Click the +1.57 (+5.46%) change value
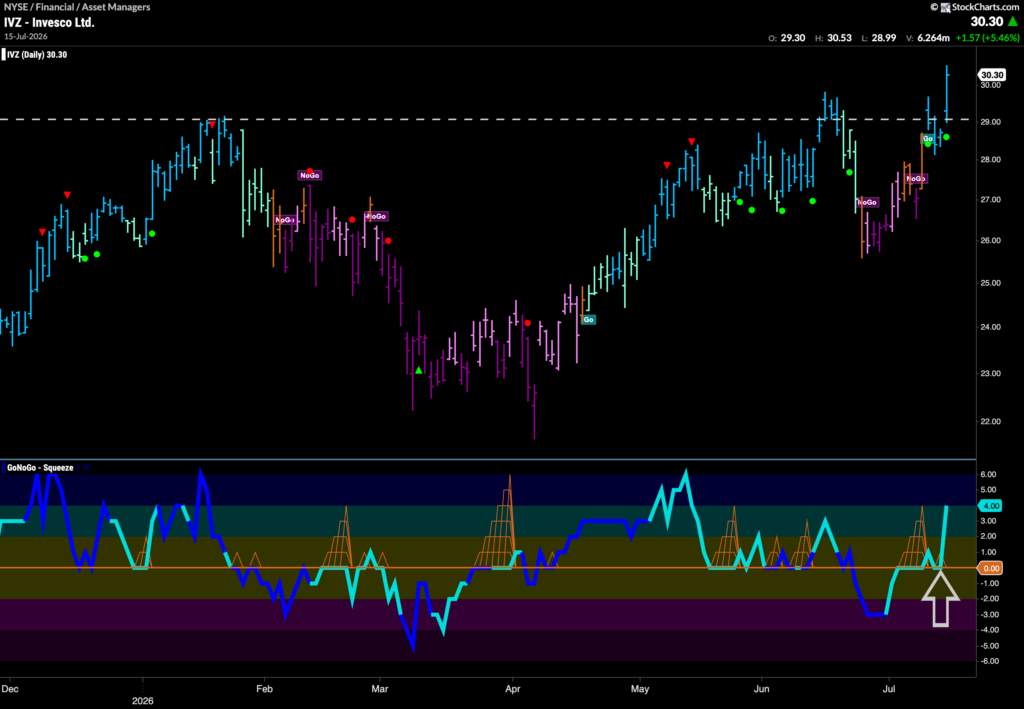Viewport: 1024px width, 709px height. point(987,38)
